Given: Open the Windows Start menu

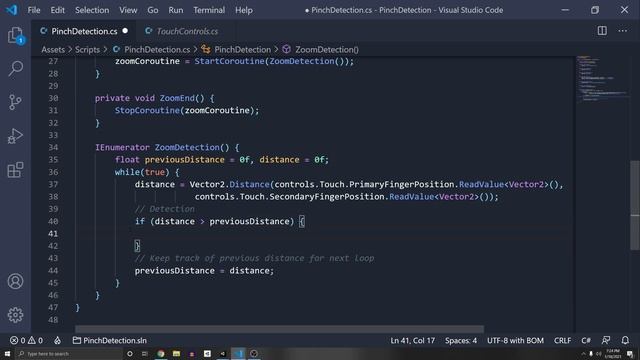Looking at the screenshot, I should tap(7, 353).
